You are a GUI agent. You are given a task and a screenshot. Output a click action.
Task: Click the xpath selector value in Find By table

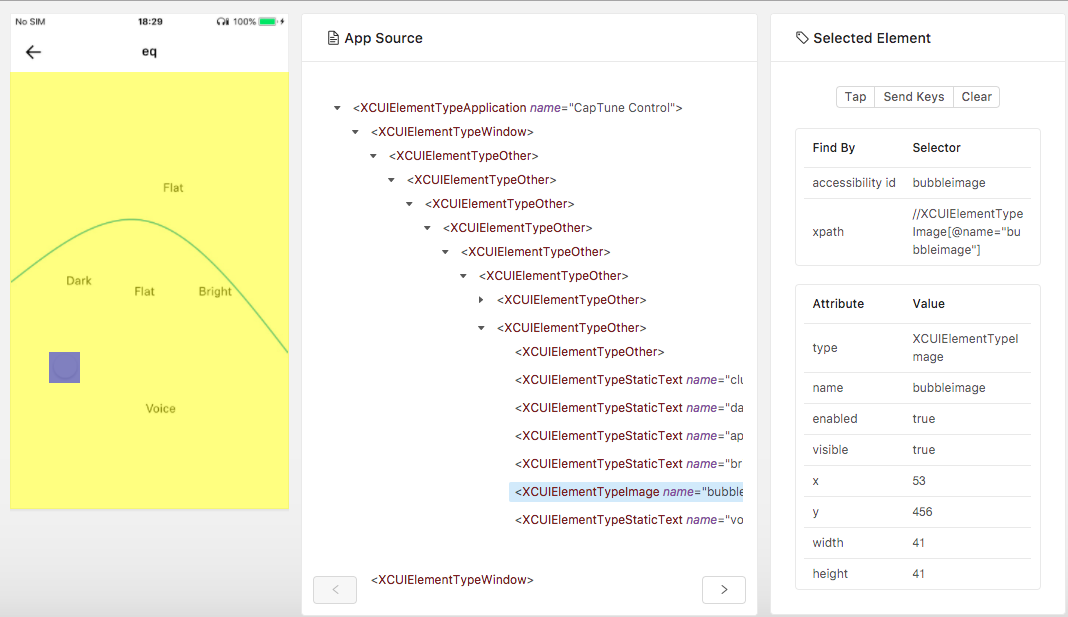click(965, 231)
